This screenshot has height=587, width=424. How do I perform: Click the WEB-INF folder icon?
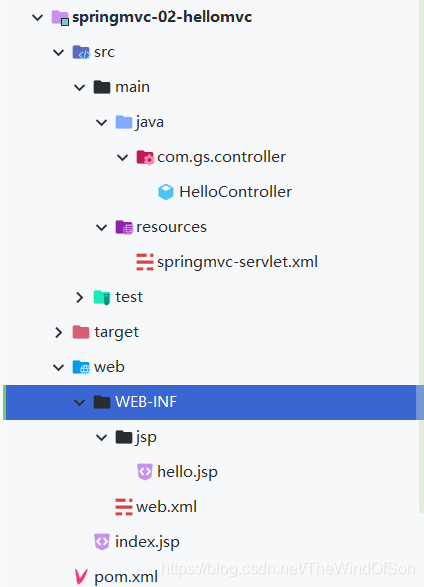coord(102,402)
